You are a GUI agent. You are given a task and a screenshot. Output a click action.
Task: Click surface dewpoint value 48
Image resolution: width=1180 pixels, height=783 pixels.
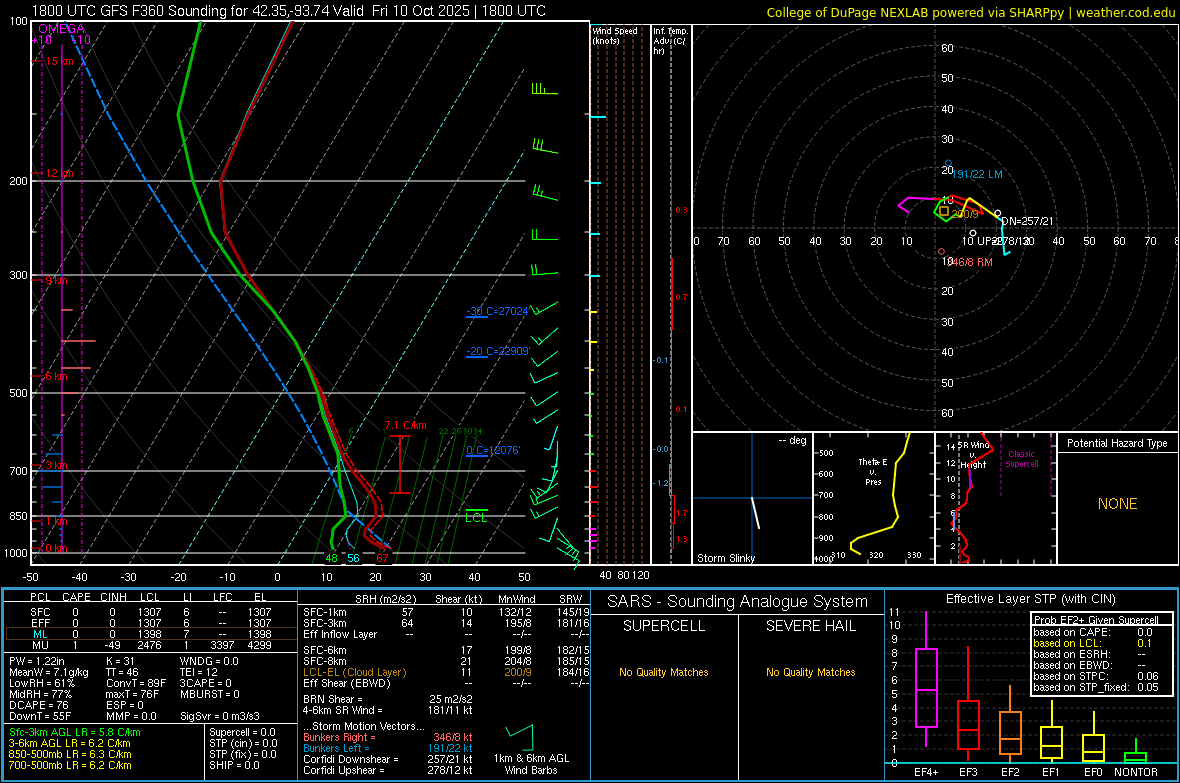point(331,558)
